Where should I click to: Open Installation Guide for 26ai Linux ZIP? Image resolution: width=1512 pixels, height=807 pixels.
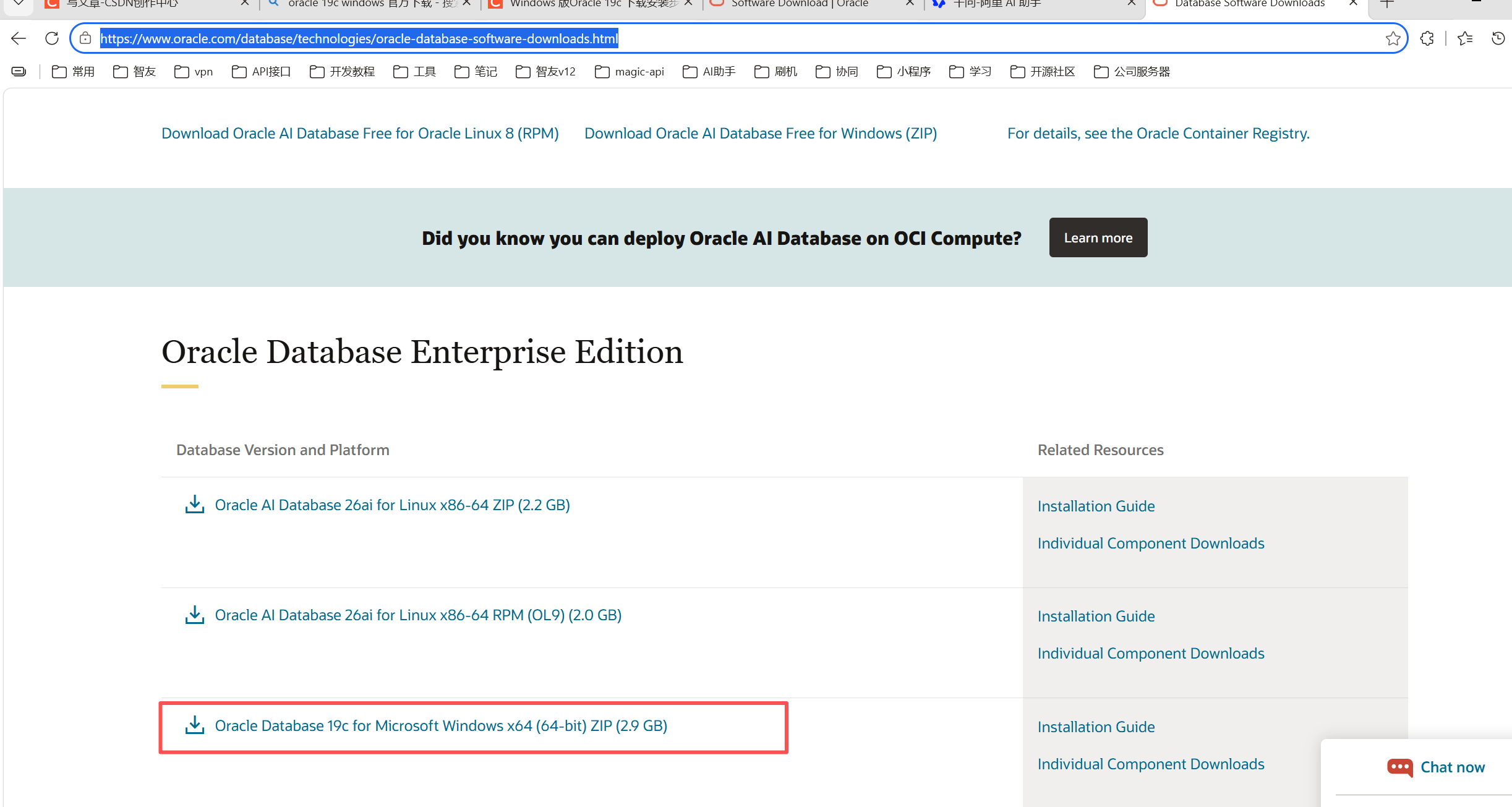click(x=1096, y=506)
